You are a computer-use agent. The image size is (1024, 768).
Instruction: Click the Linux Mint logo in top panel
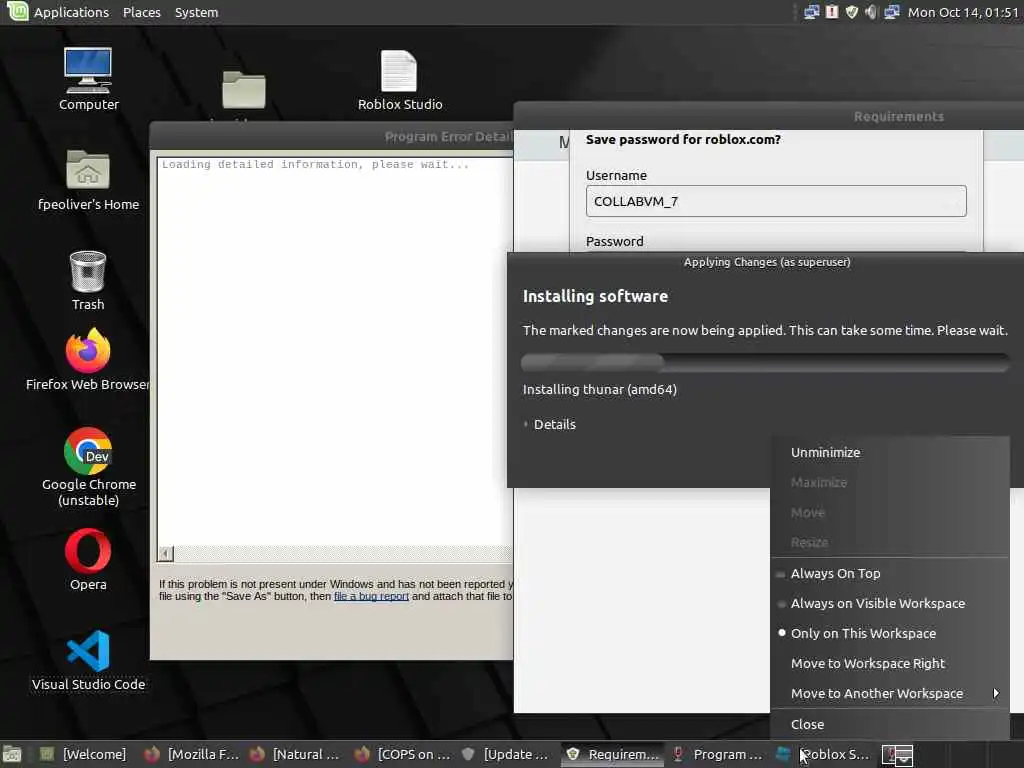click(17, 11)
